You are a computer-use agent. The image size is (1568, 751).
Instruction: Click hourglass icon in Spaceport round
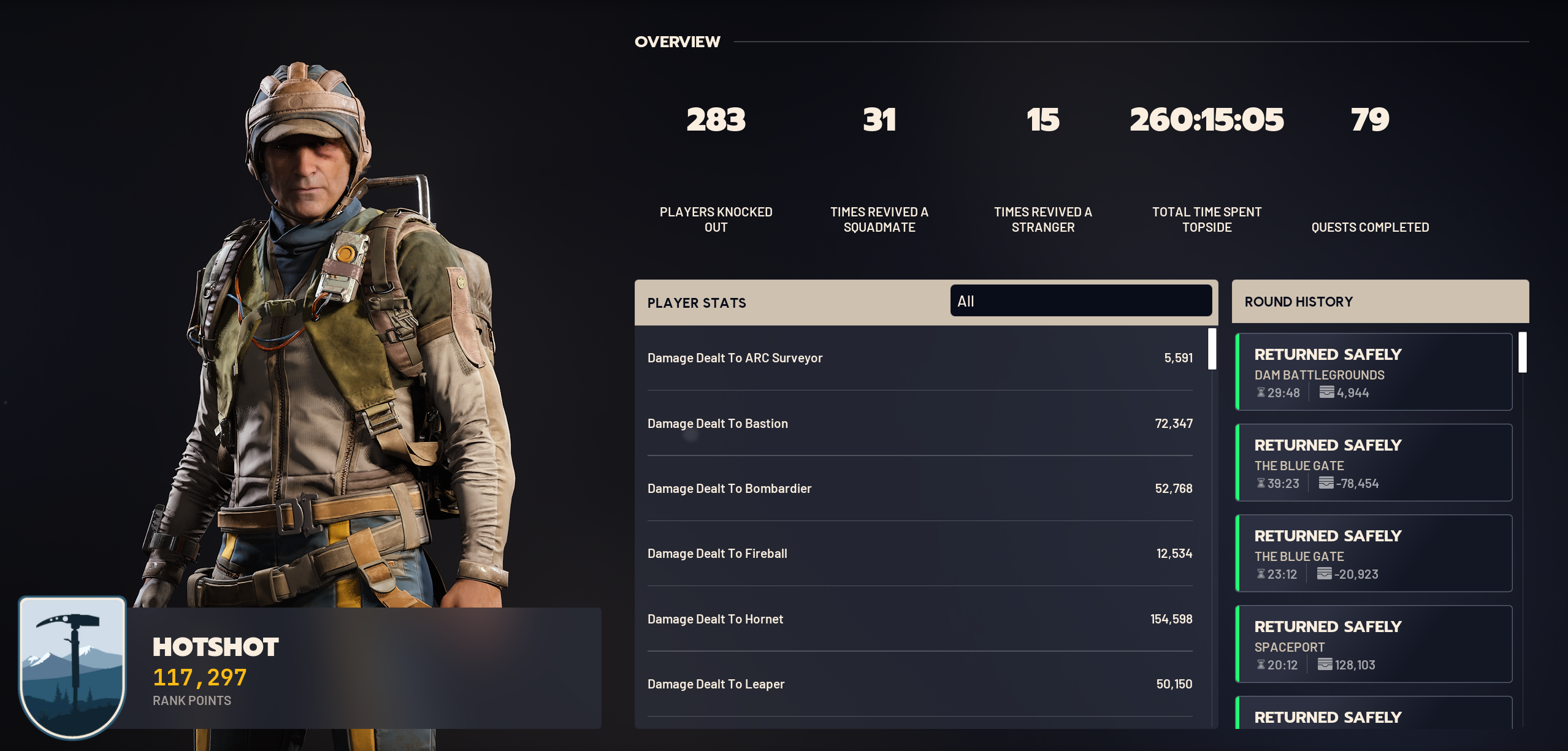(1261, 665)
